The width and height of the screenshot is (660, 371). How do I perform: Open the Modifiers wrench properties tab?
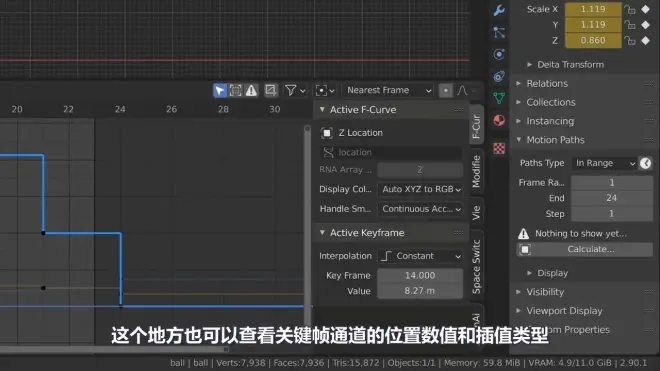point(499,10)
